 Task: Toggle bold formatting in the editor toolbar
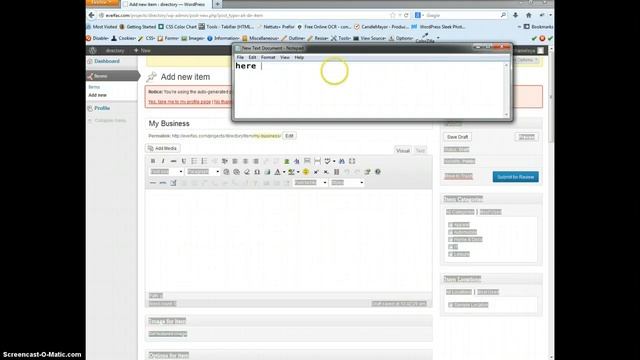(x=153, y=161)
